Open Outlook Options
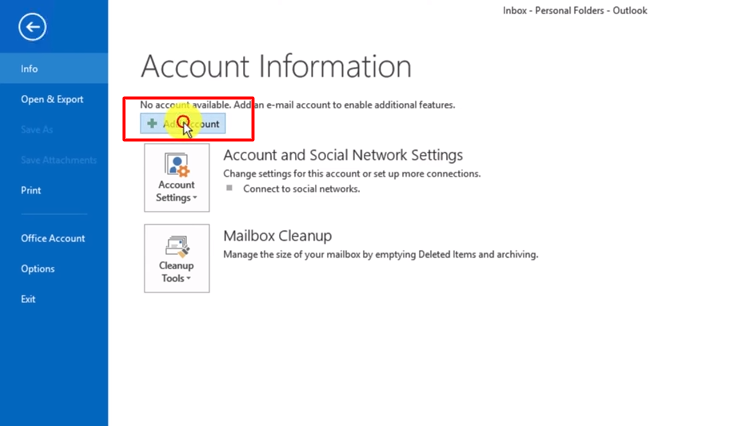Viewport: 743px width, 426px height. pos(54,269)
